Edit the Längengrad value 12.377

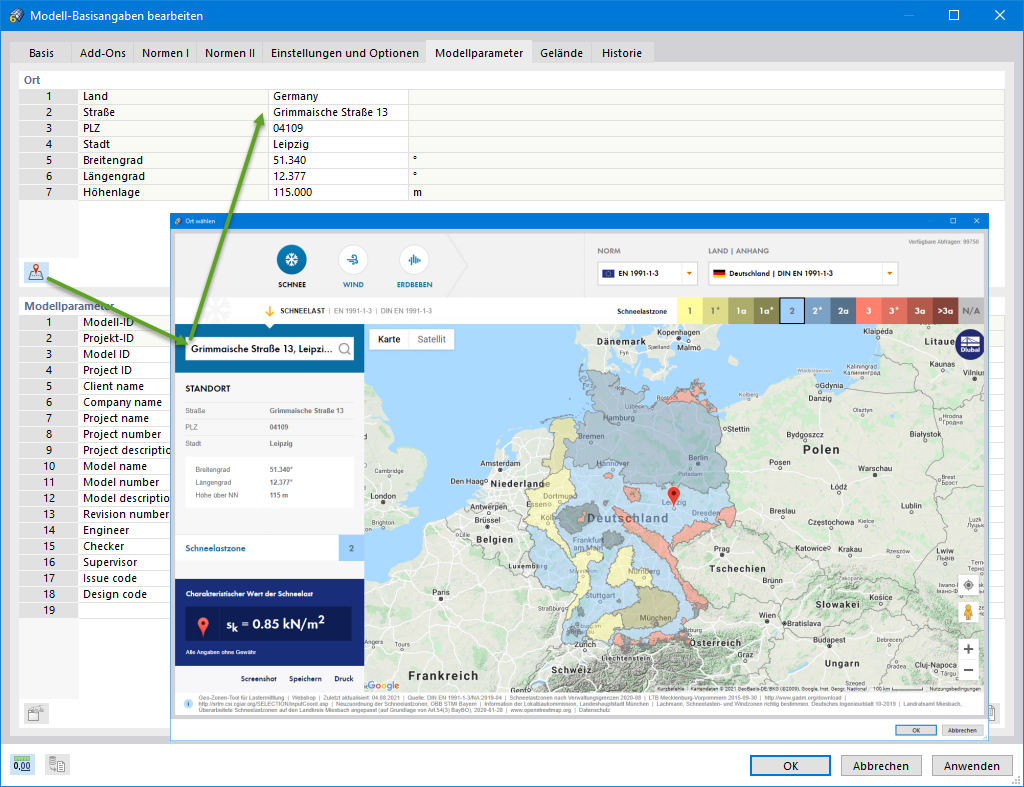pyautogui.click(x=338, y=176)
